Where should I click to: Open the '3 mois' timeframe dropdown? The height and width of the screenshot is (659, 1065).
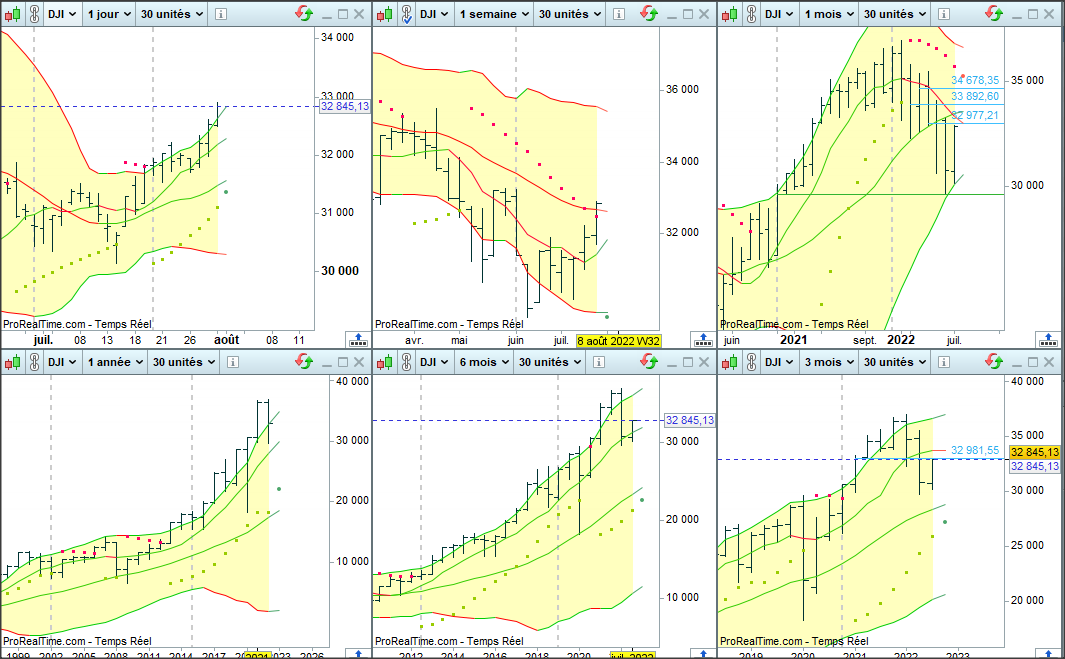tap(829, 362)
